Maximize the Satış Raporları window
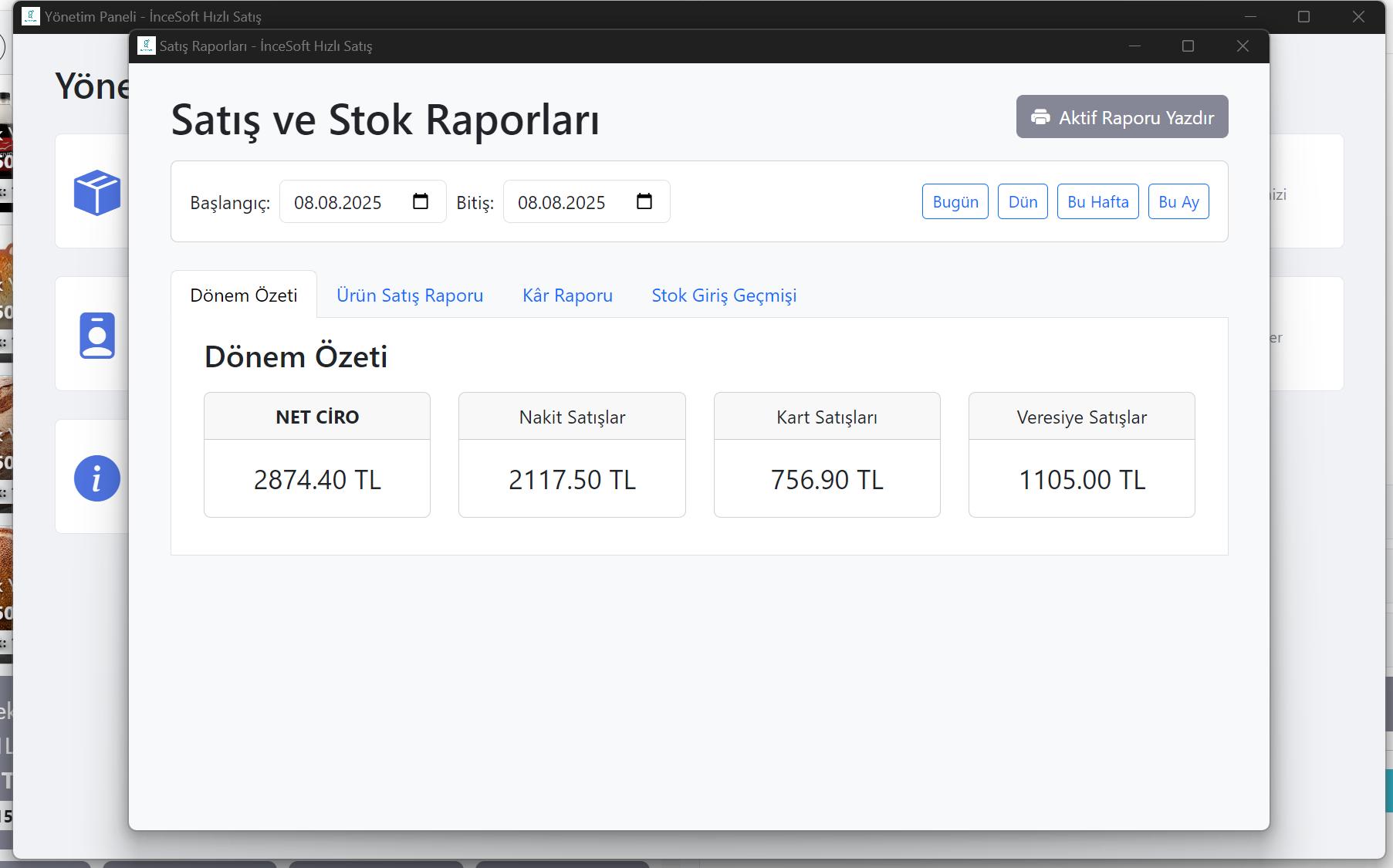 (x=1188, y=46)
